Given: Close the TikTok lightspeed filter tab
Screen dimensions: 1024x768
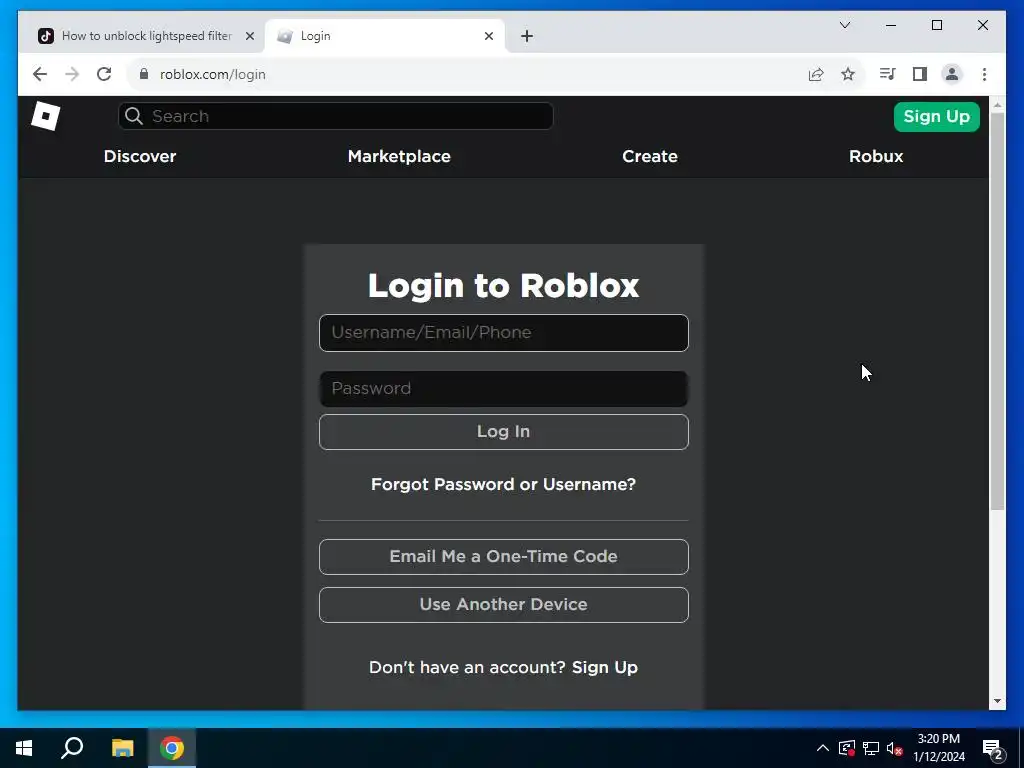Looking at the screenshot, I should click(249, 36).
